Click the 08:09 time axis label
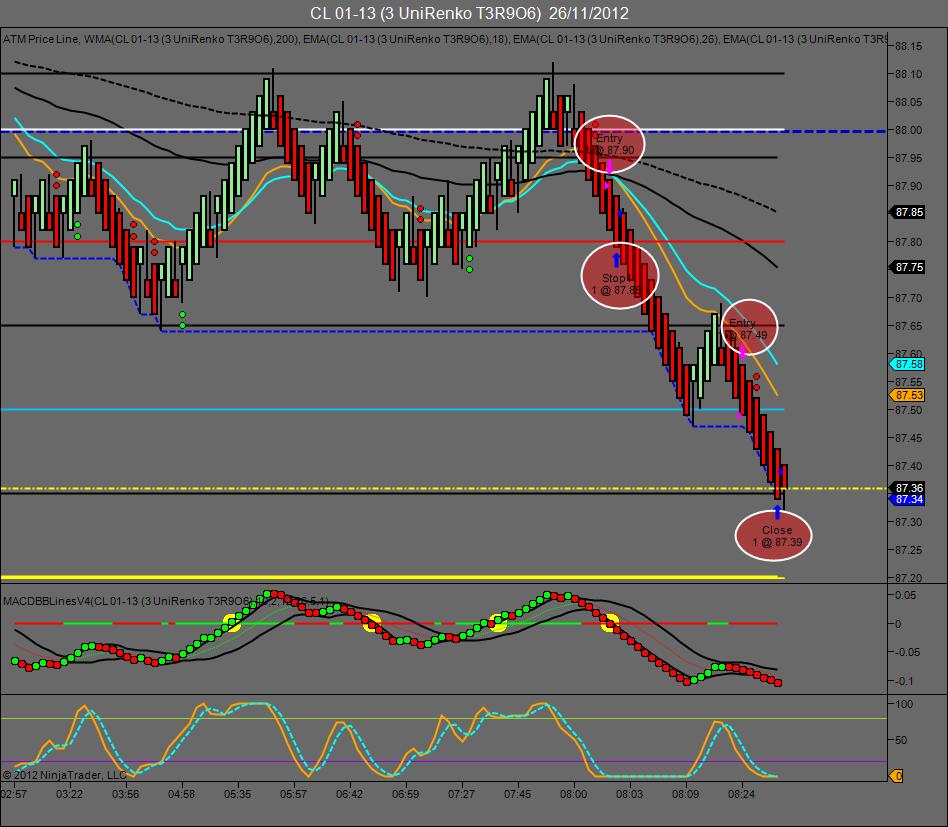Viewport: 948px width, 827px height. [685, 794]
